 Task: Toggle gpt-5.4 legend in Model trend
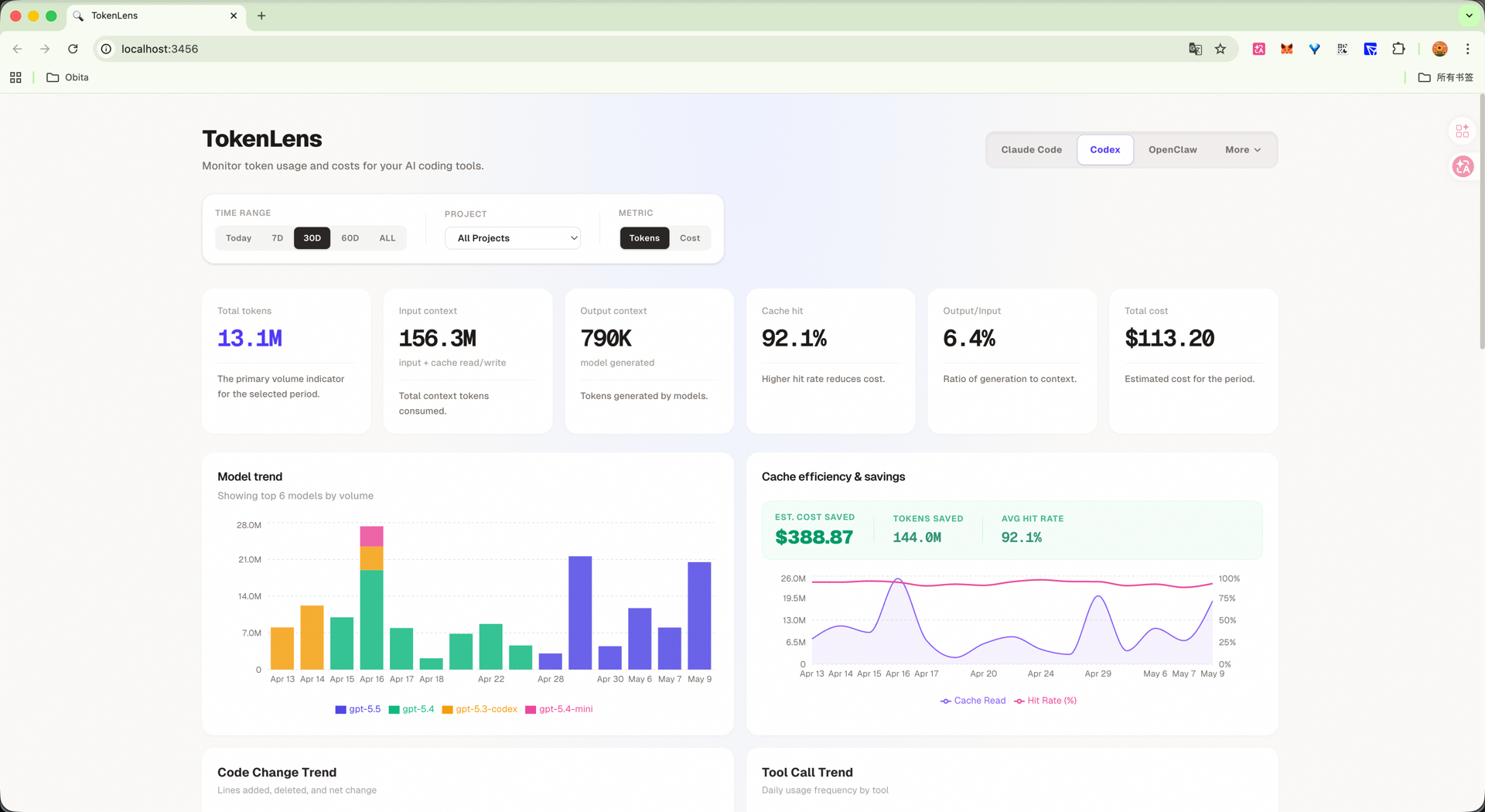point(411,709)
